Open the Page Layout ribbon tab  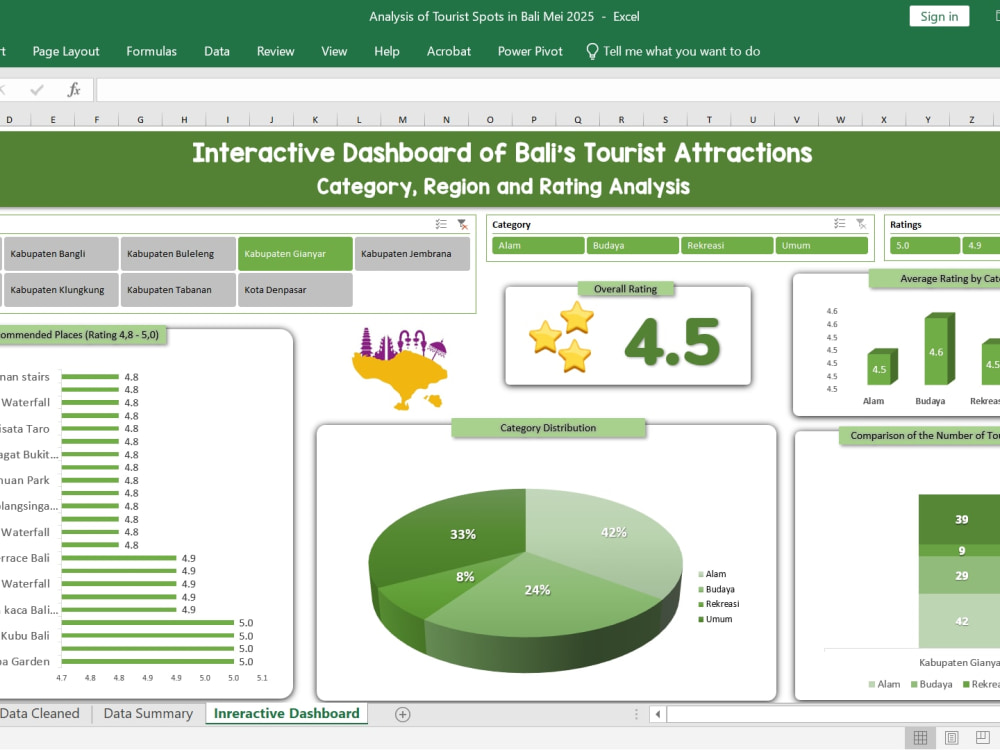coord(66,52)
